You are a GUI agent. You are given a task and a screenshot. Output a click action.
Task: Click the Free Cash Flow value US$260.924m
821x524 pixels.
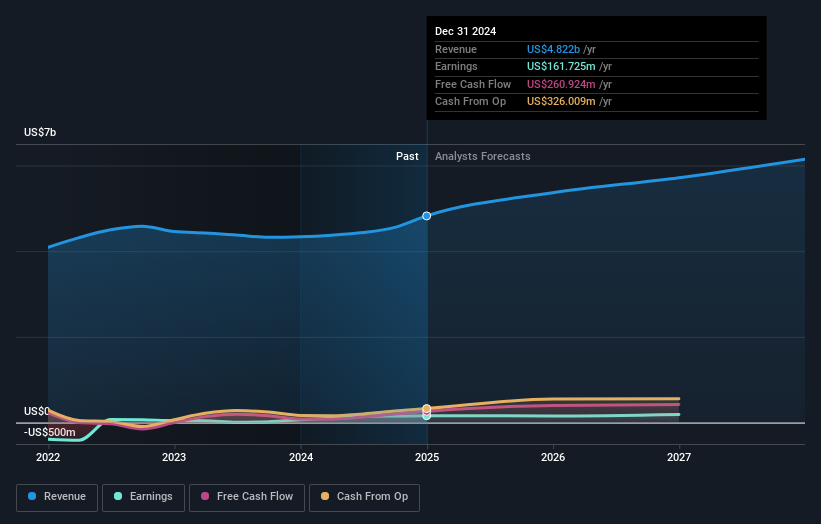pos(561,84)
